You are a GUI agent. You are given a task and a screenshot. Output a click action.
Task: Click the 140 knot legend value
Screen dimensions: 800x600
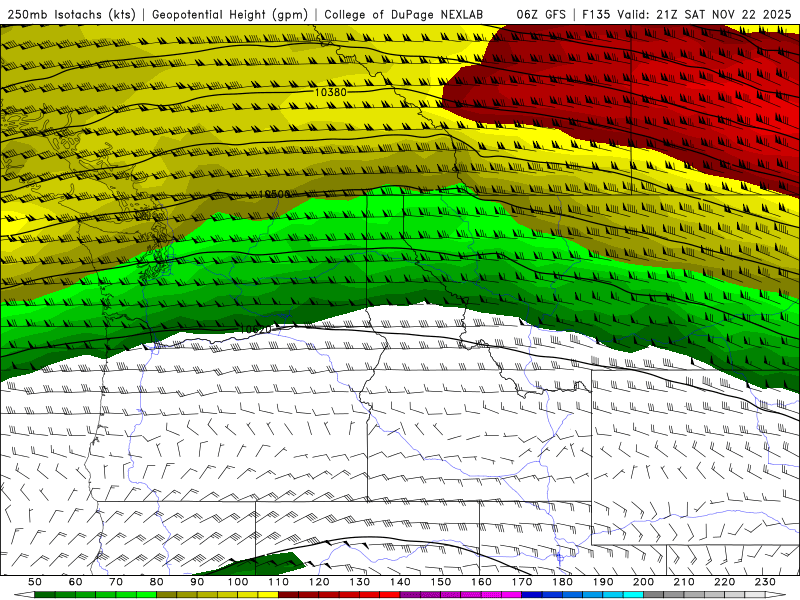pos(400,582)
